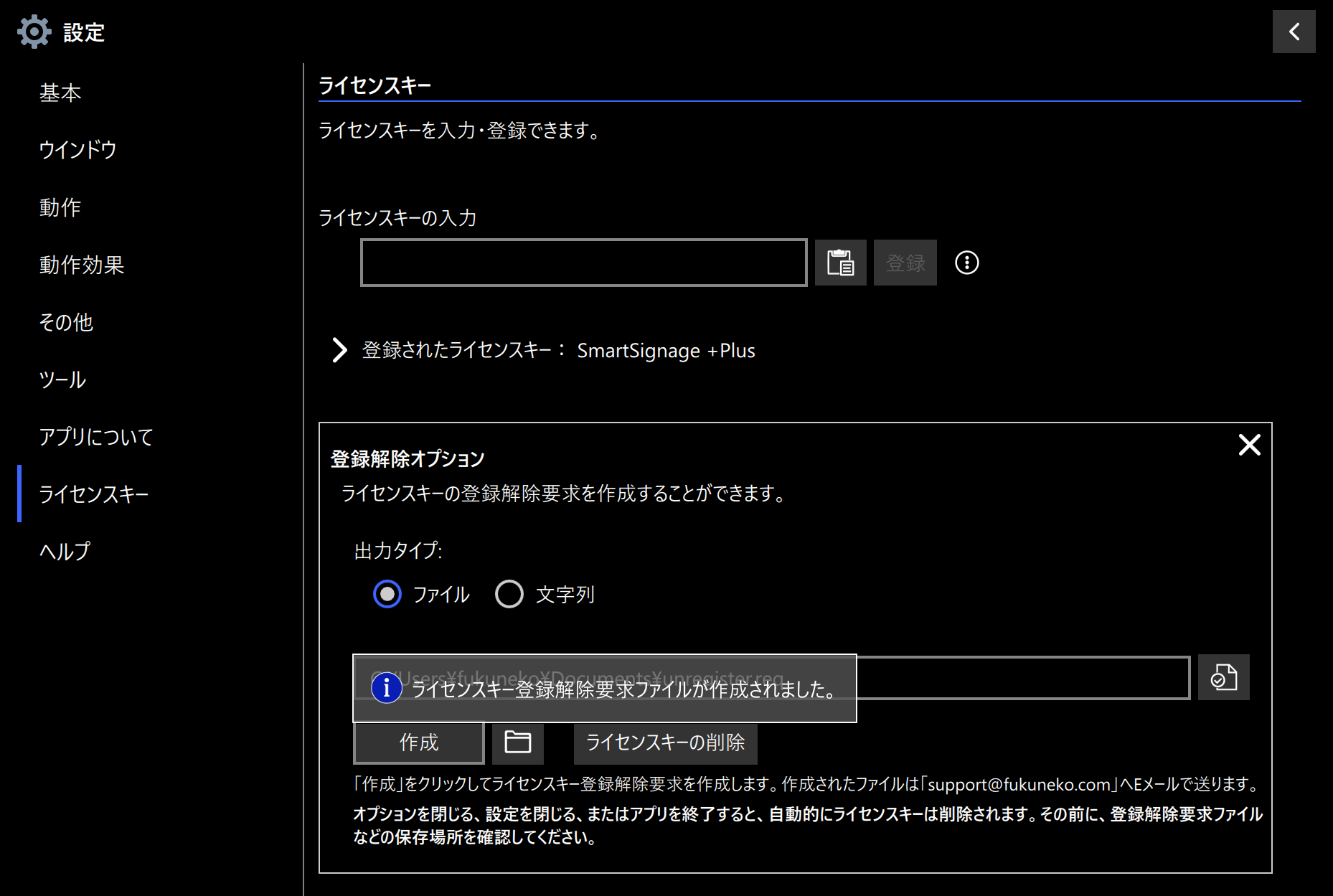1333x896 pixels.
Task: Close the unregister options panel
Action: point(1249,445)
